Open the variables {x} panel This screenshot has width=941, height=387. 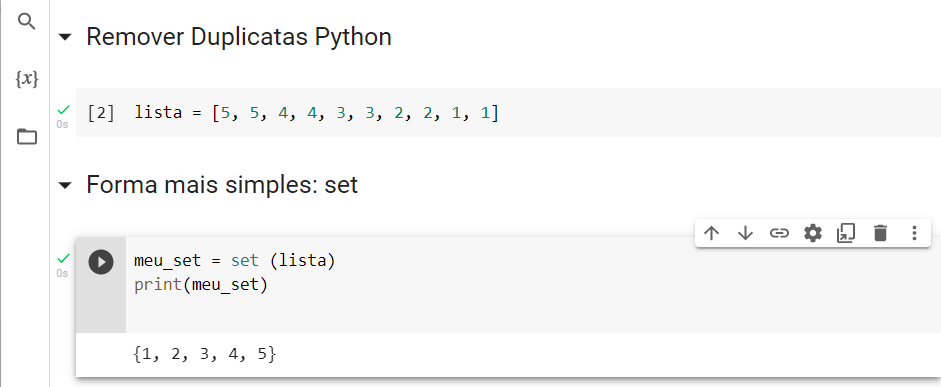(26, 79)
